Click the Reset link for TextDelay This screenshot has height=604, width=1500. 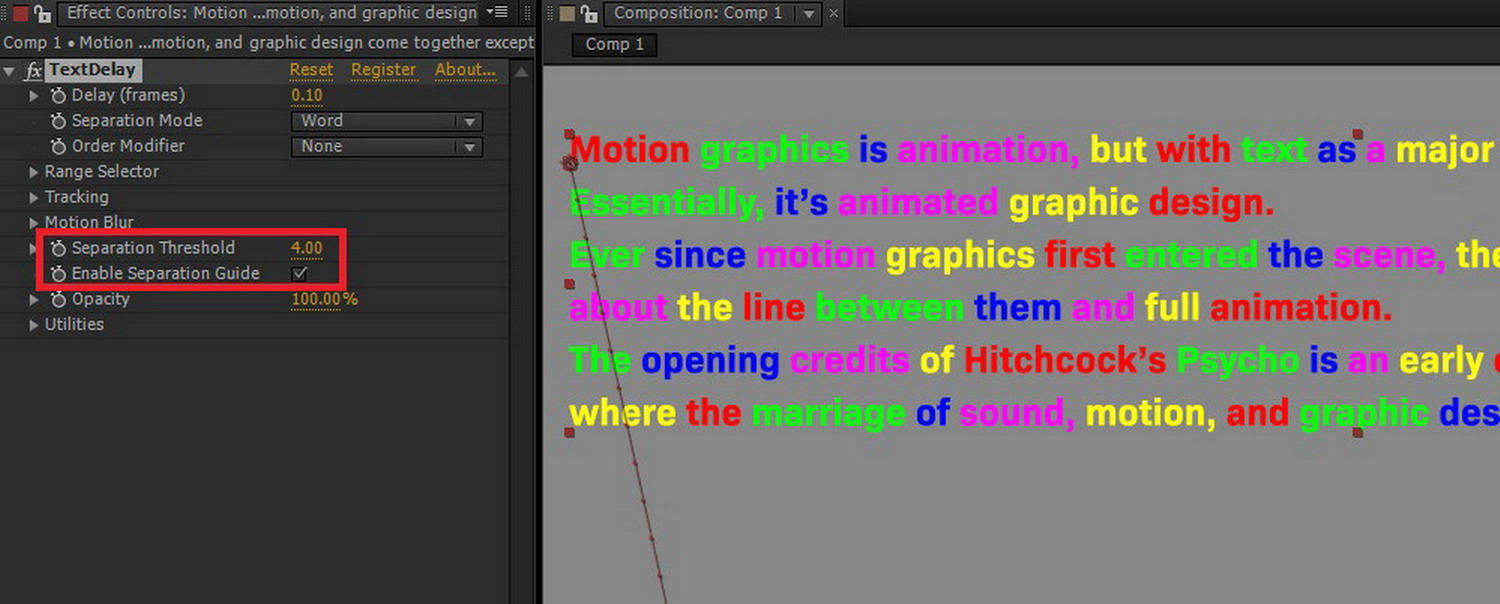point(311,70)
